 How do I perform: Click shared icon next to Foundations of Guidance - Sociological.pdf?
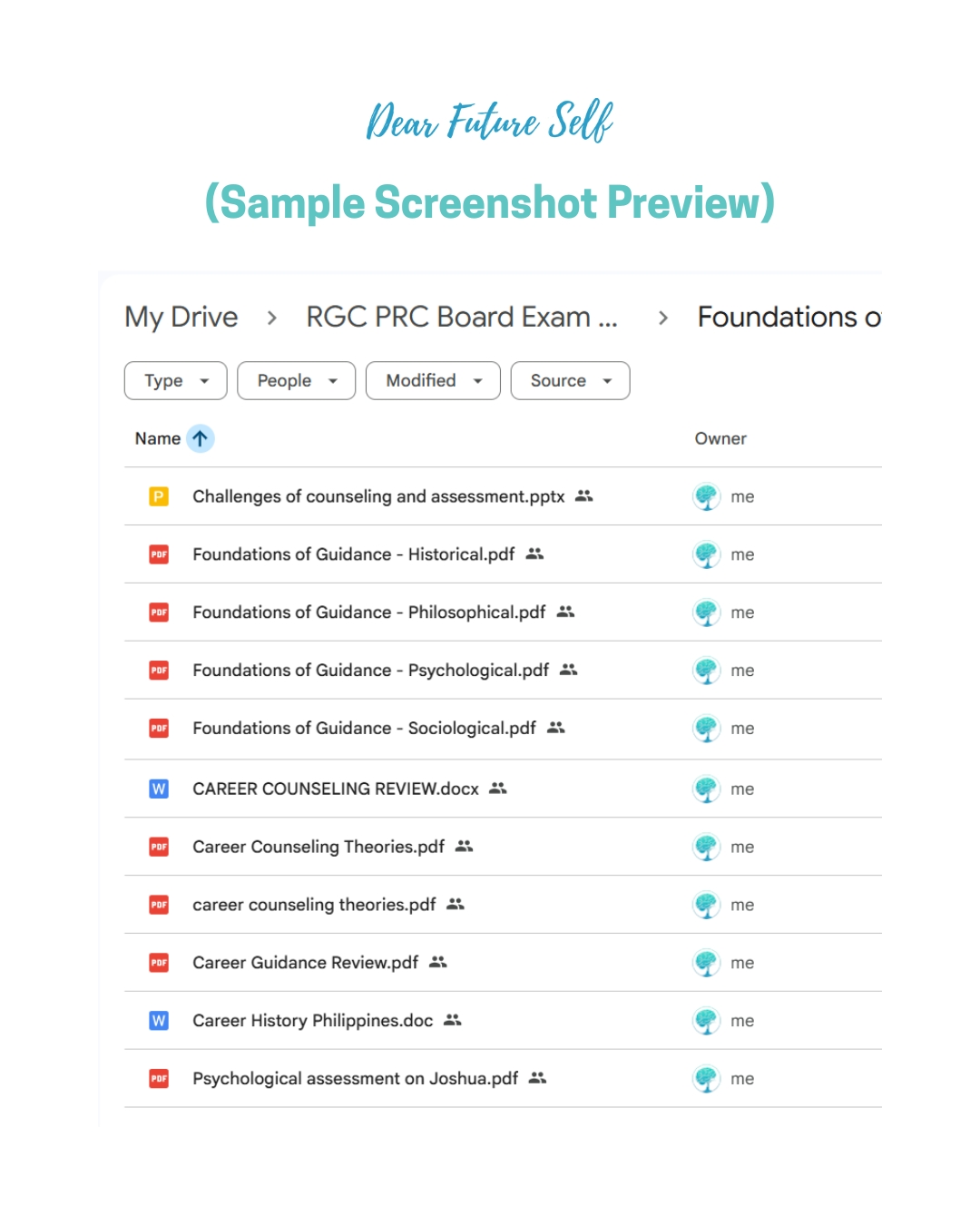coord(556,728)
